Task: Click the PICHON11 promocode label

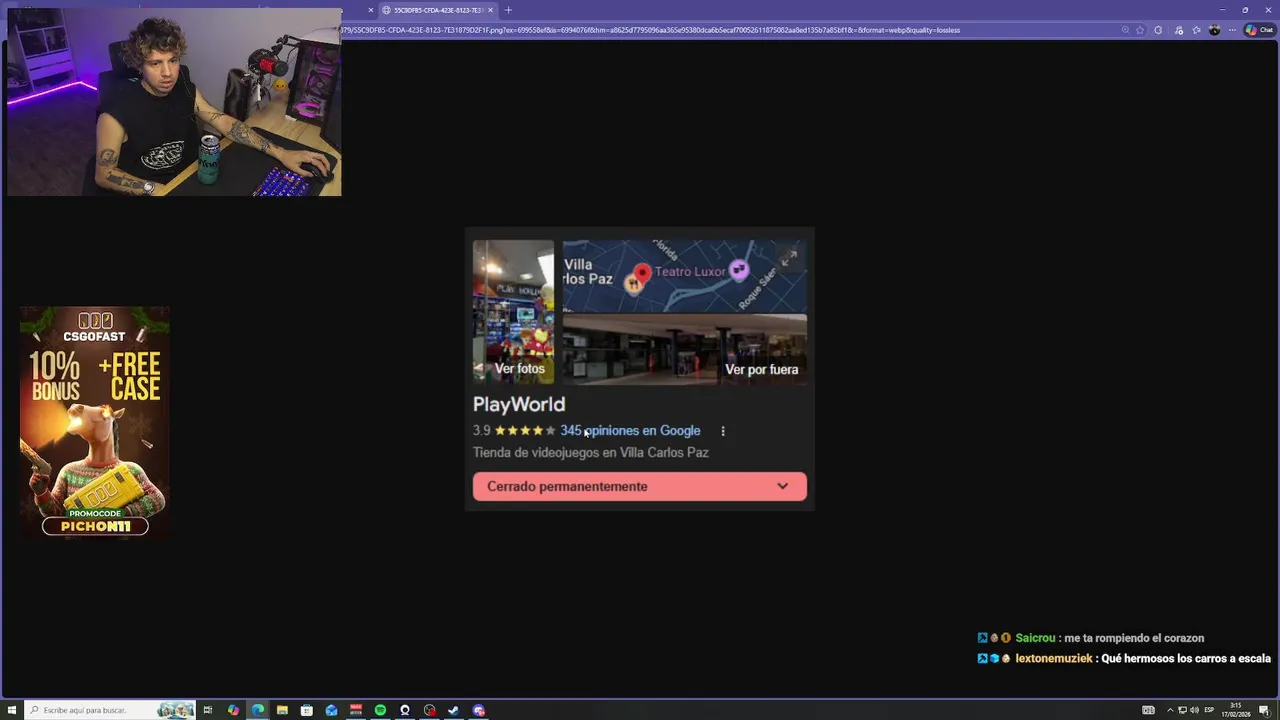Action: (x=95, y=526)
